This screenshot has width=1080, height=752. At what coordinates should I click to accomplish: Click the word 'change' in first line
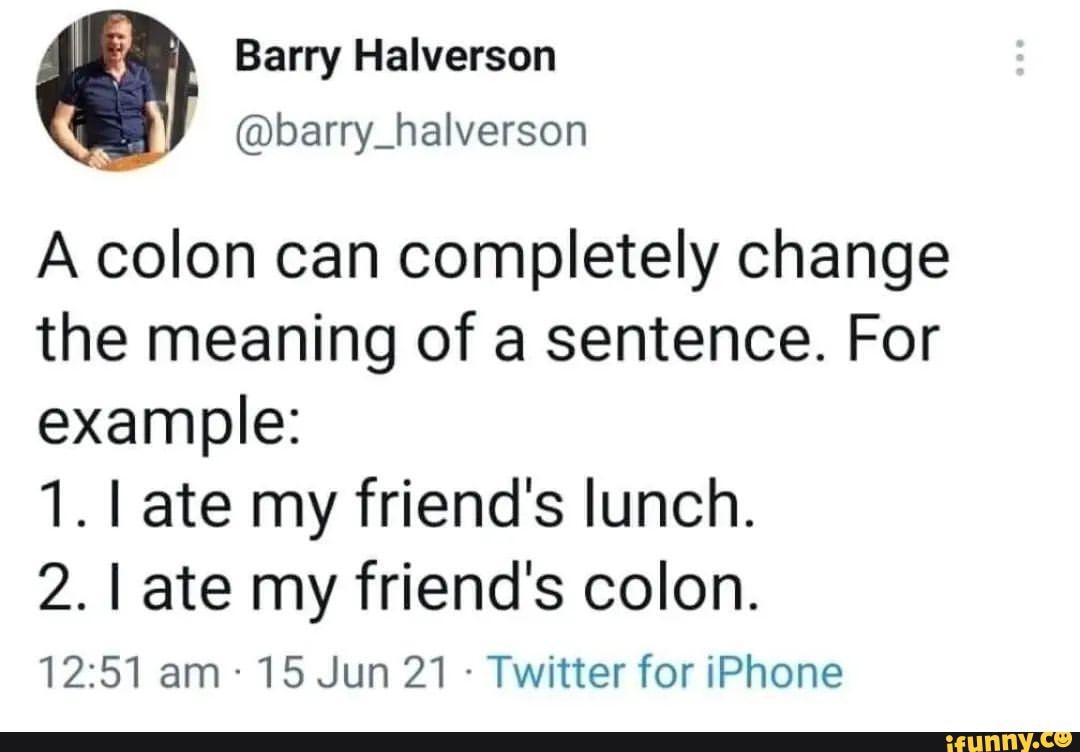point(844,262)
